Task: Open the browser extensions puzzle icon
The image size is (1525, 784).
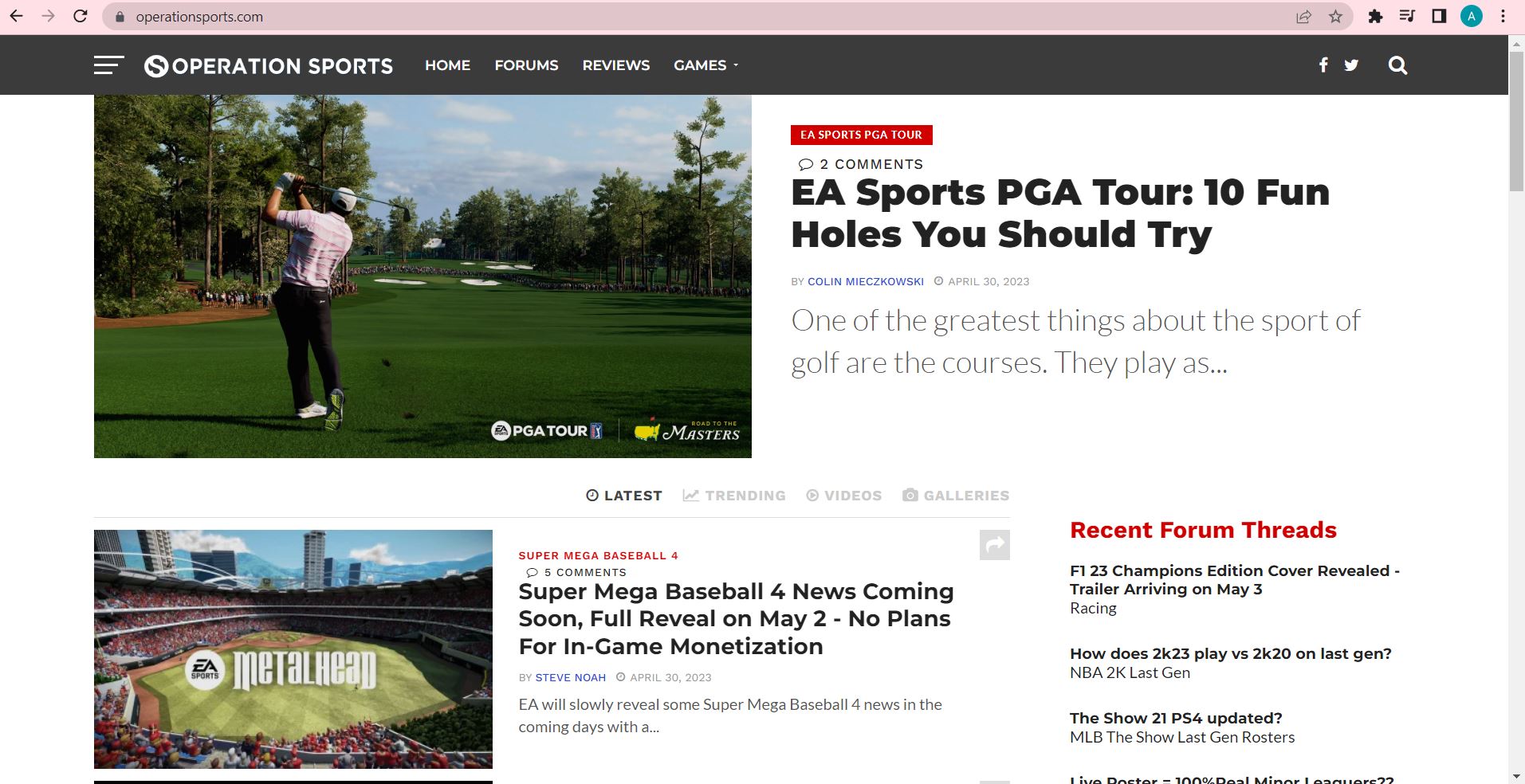Action: [1375, 17]
